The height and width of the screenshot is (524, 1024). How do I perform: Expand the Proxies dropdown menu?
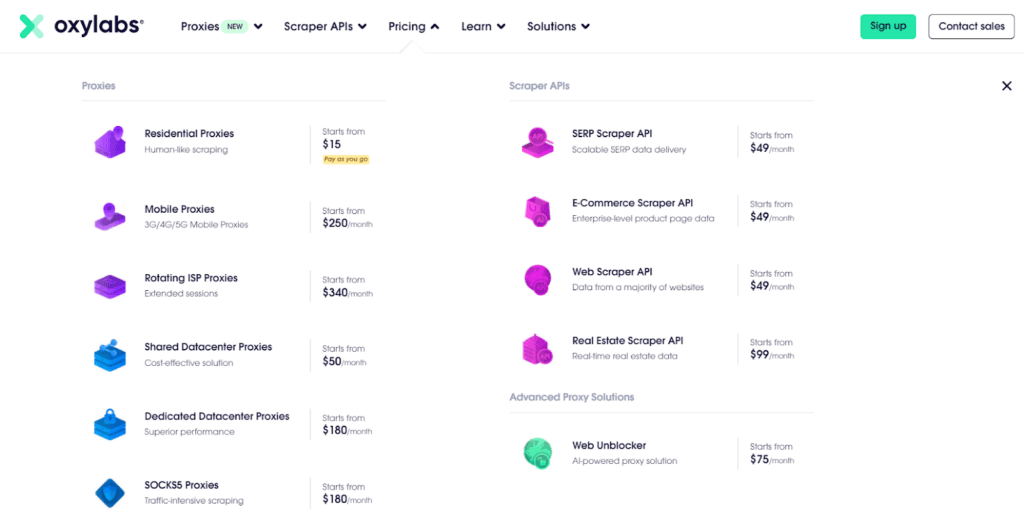pyautogui.click(x=221, y=27)
